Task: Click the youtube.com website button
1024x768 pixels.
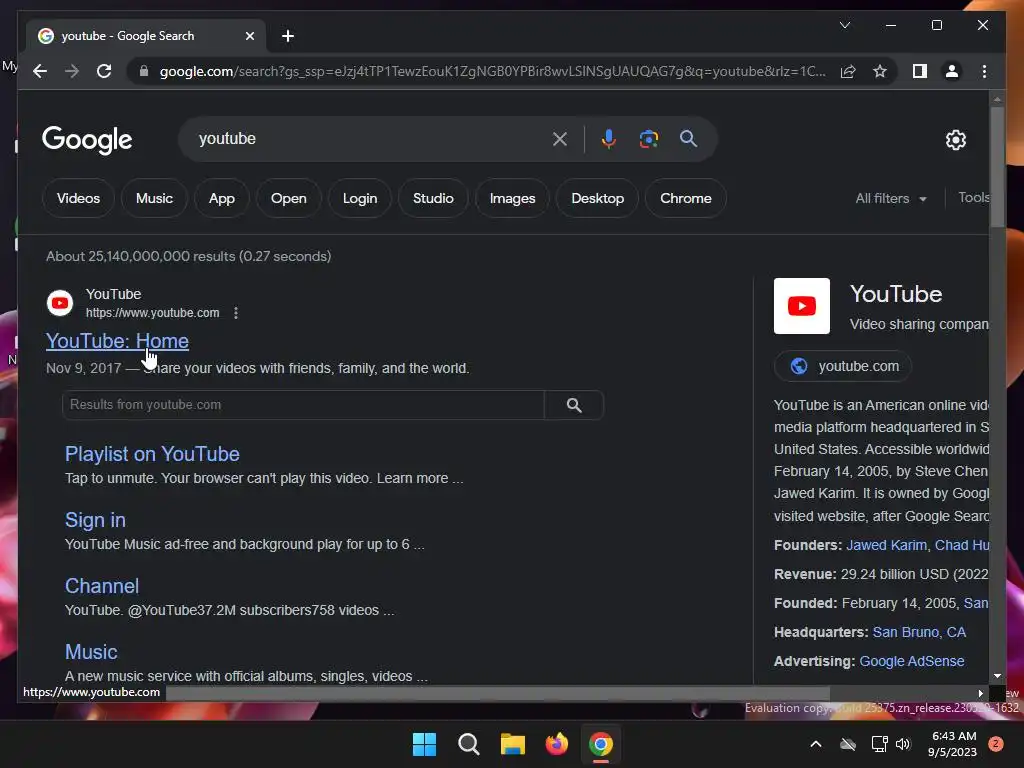Action: tap(843, 366)
